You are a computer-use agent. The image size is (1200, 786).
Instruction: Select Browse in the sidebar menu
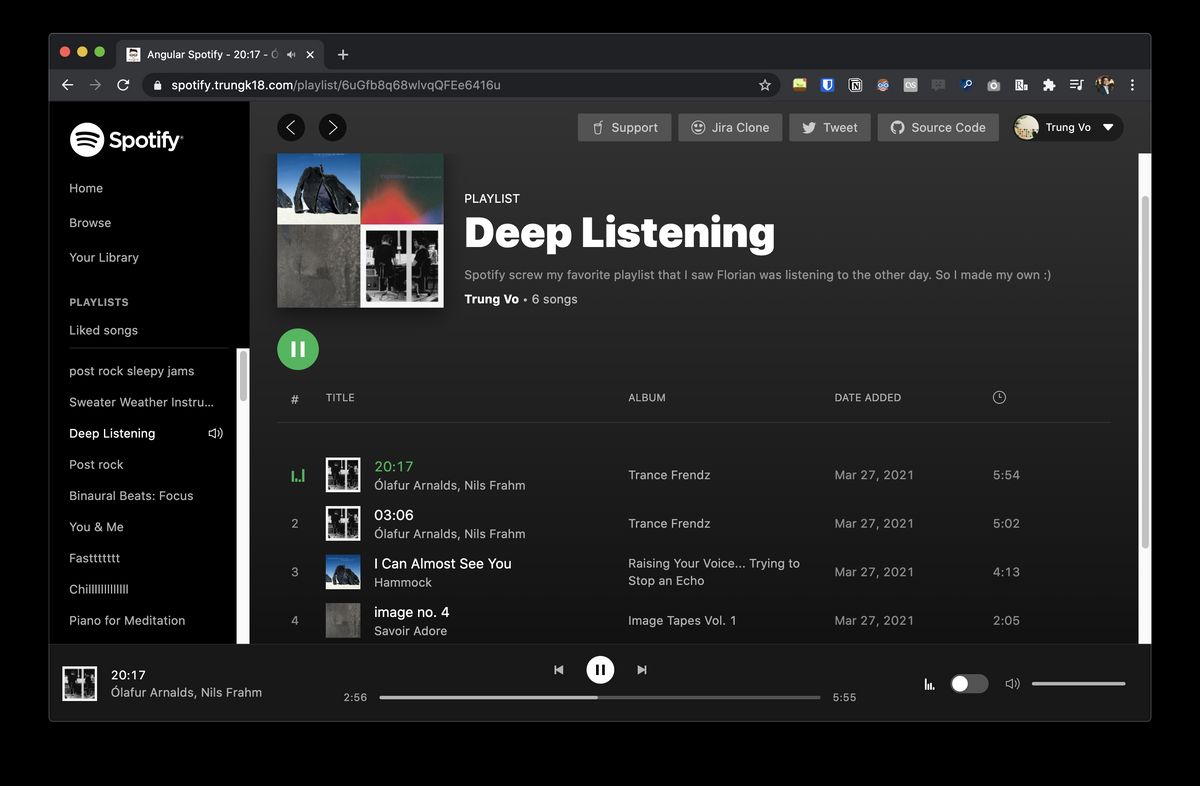(x=90, y=222)
